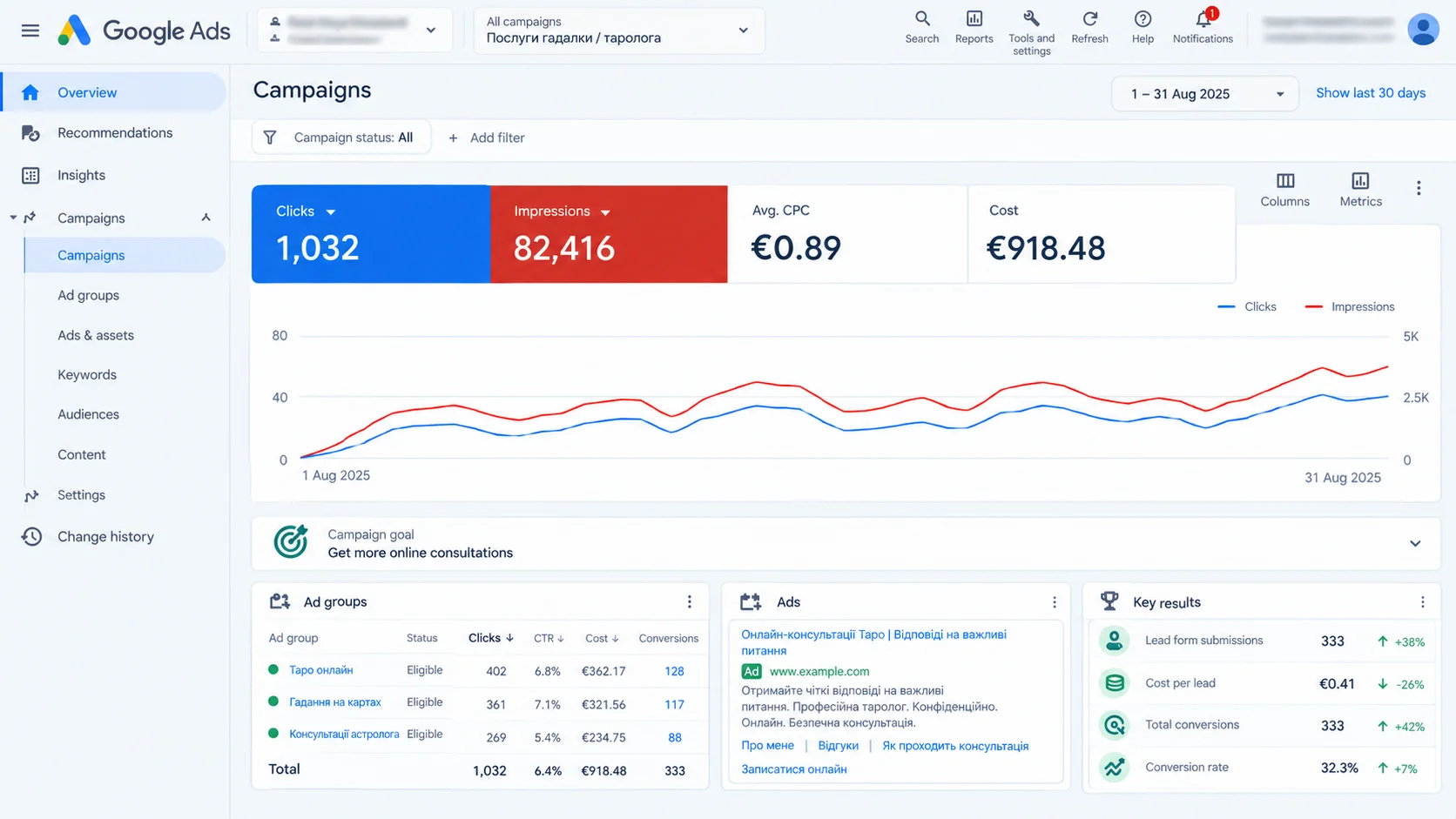Open Audiences in sidebar

point(88,414)
